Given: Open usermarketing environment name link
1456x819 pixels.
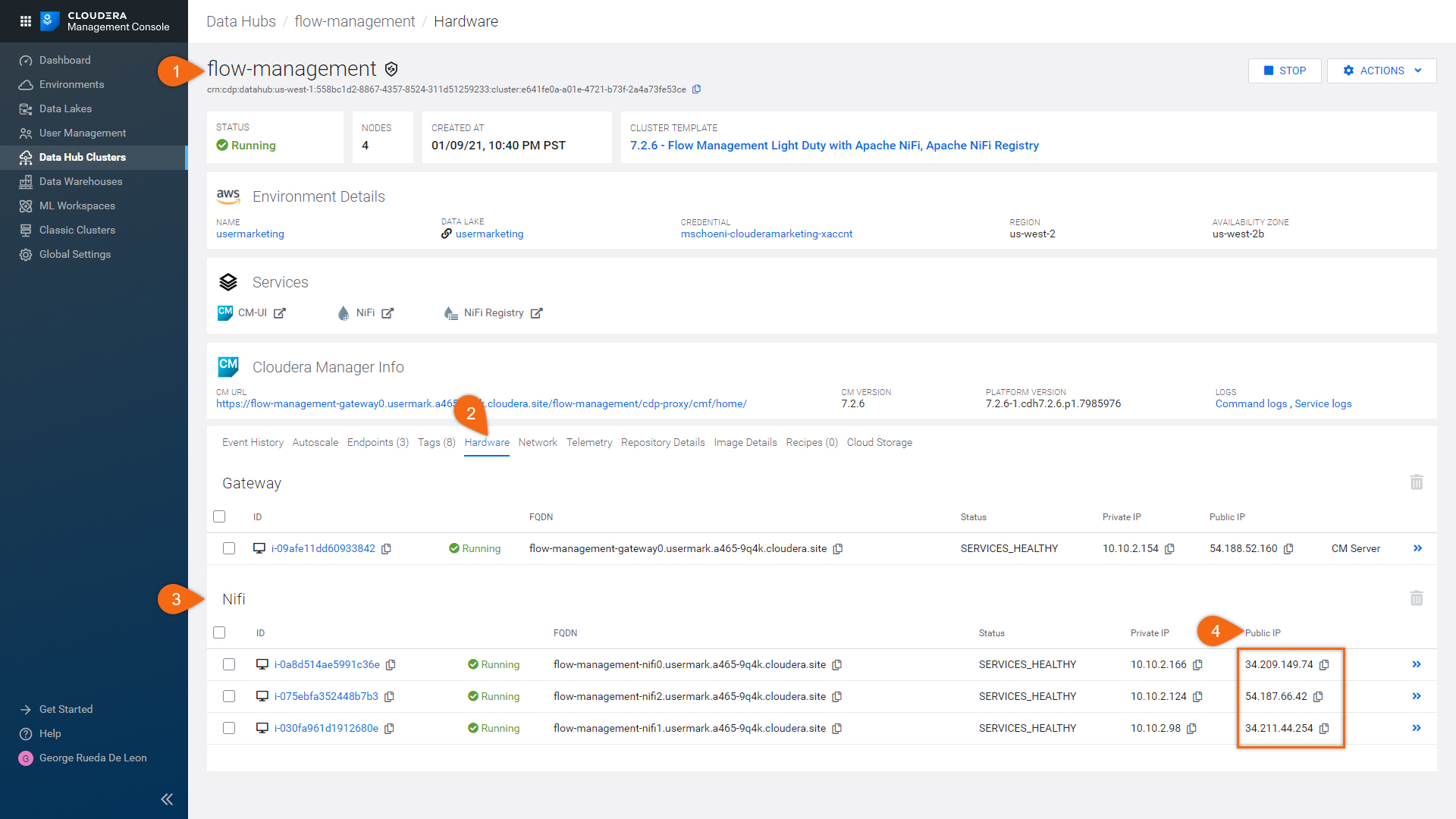Looking at the screenshot, I should click(x=250, y=234).
